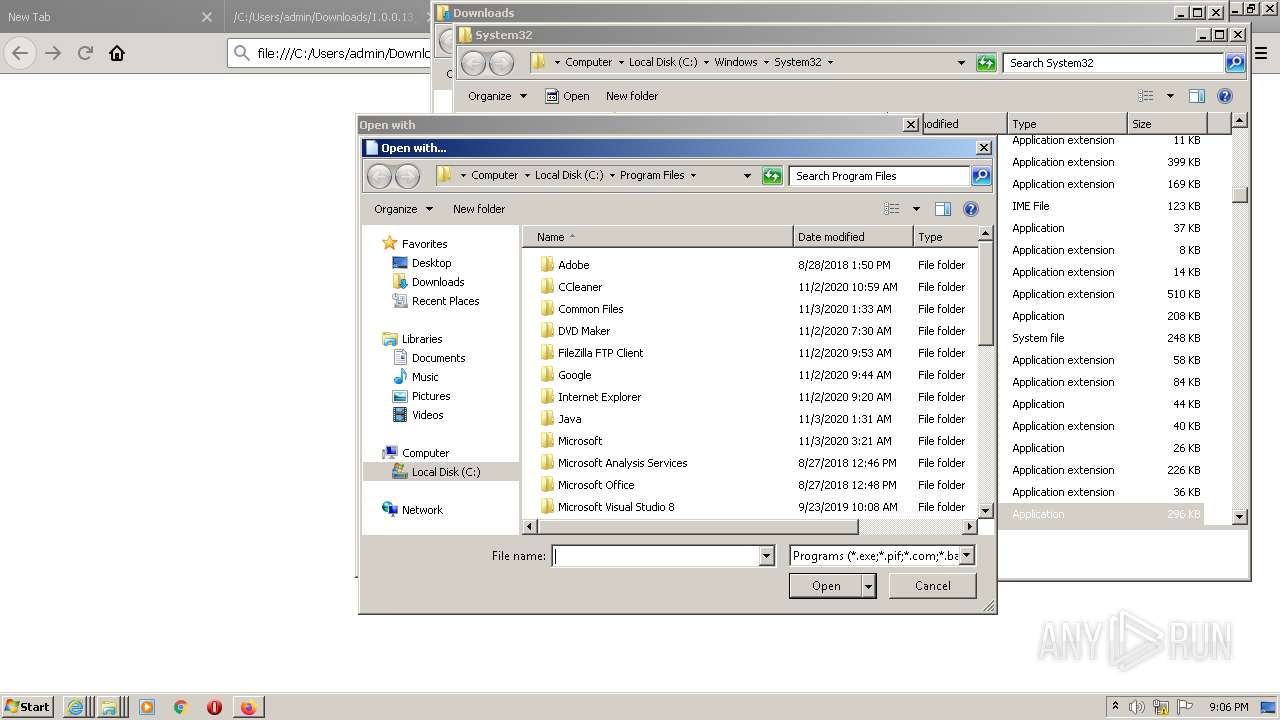1280x720 pixels.
Task: Click the Search Program Files field
Action: 879,176
